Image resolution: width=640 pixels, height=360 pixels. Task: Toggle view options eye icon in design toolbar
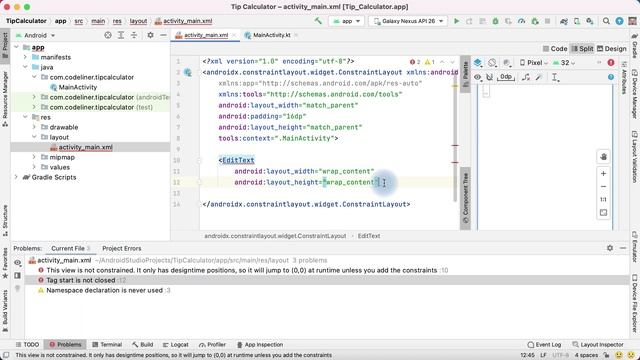tap(478, 77)
